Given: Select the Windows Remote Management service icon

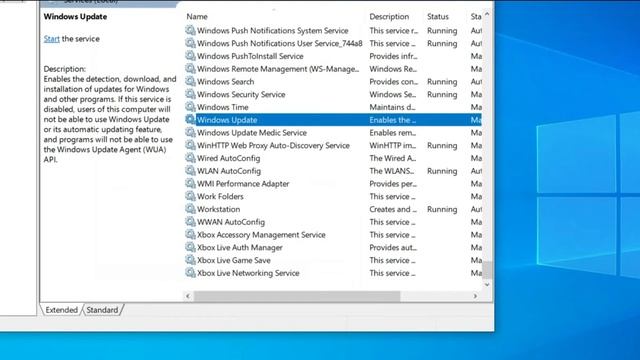Looking at the screenshot, I should (x=190, y=69).
